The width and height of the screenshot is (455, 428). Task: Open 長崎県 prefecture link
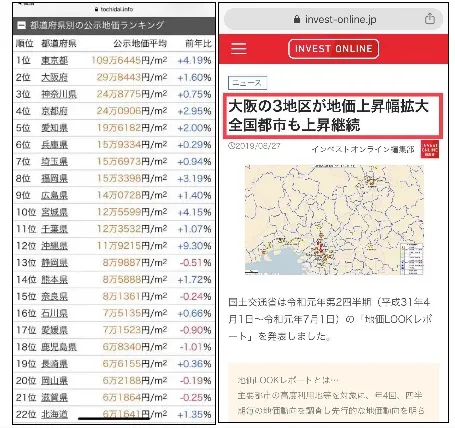[x=54, y=364]
